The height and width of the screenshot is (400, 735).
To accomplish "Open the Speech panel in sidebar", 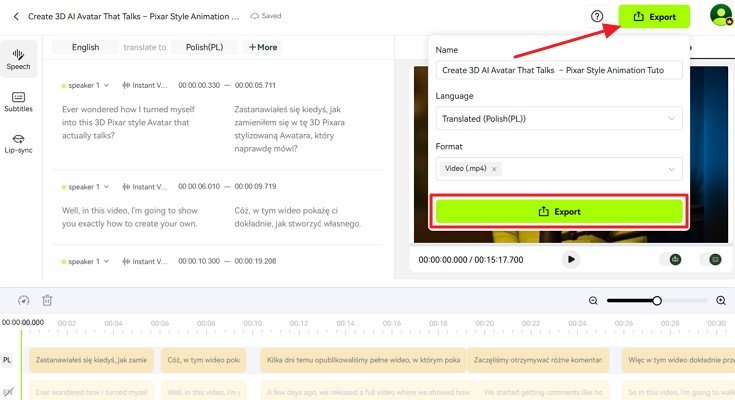I will (x=18, y=59).
